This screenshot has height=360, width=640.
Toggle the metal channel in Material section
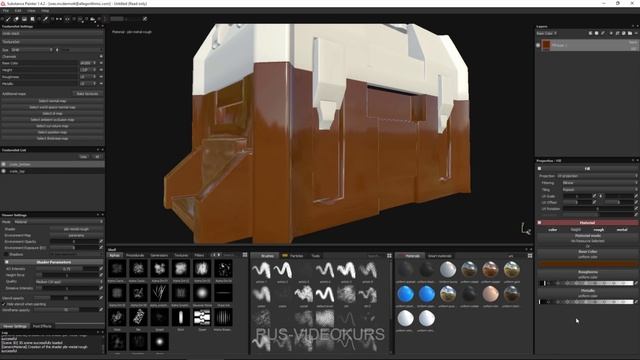[x=622, y=230]
